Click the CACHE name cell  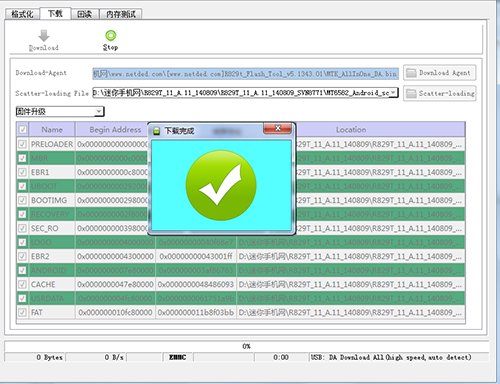point(52,284)
